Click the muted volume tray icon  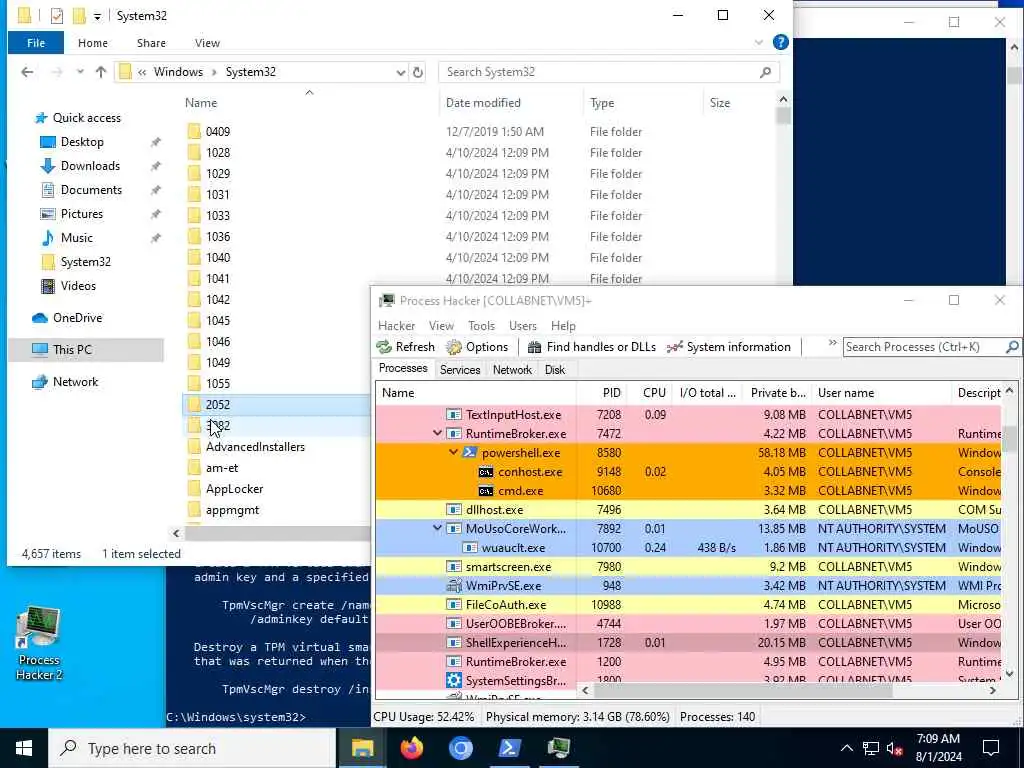[x=895, y=748]
